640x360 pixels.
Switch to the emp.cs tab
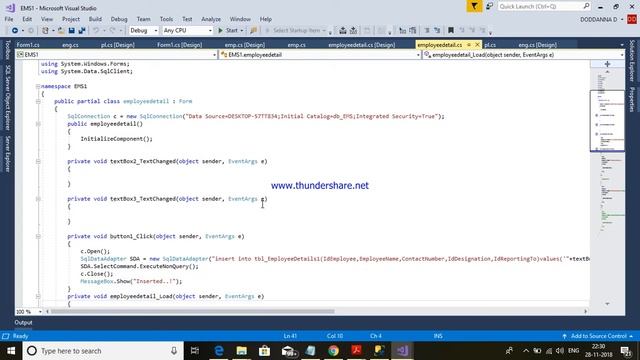pyautogui.click(x=297, y=45)
